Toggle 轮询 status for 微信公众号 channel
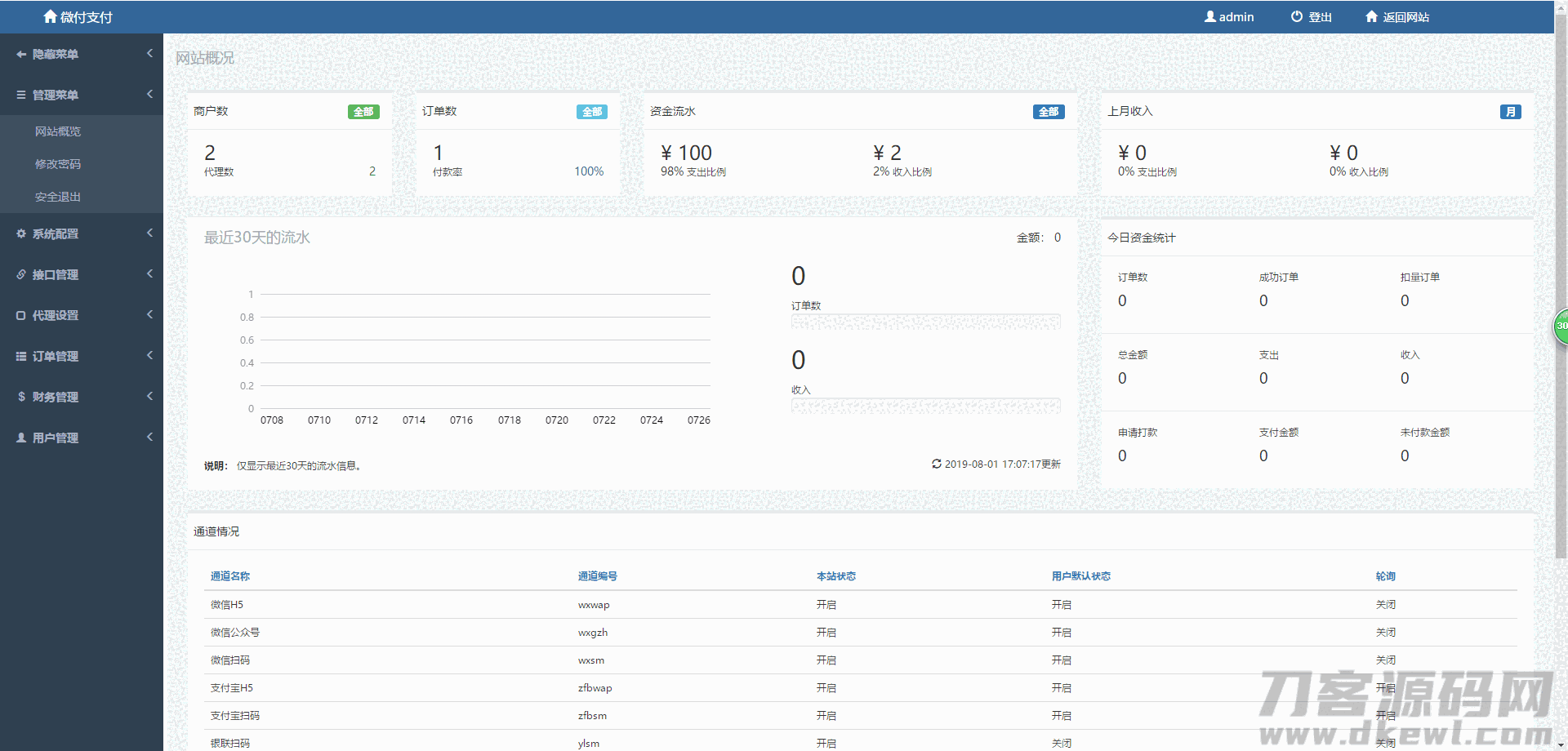The height and width of the screenshot is (751, 1568). (x=1385, y=633)
